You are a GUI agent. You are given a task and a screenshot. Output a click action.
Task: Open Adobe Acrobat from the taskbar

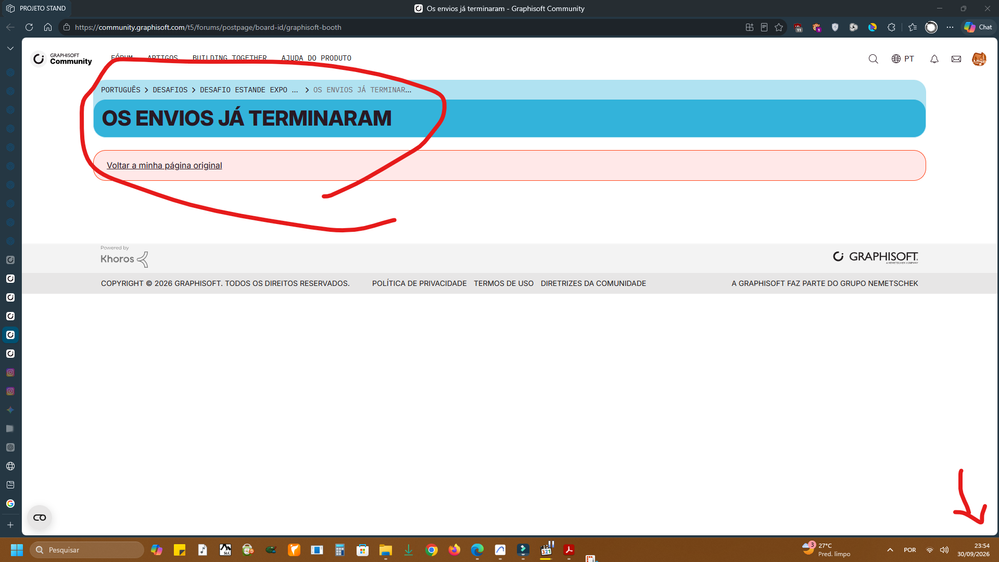[x=569, y=550]
